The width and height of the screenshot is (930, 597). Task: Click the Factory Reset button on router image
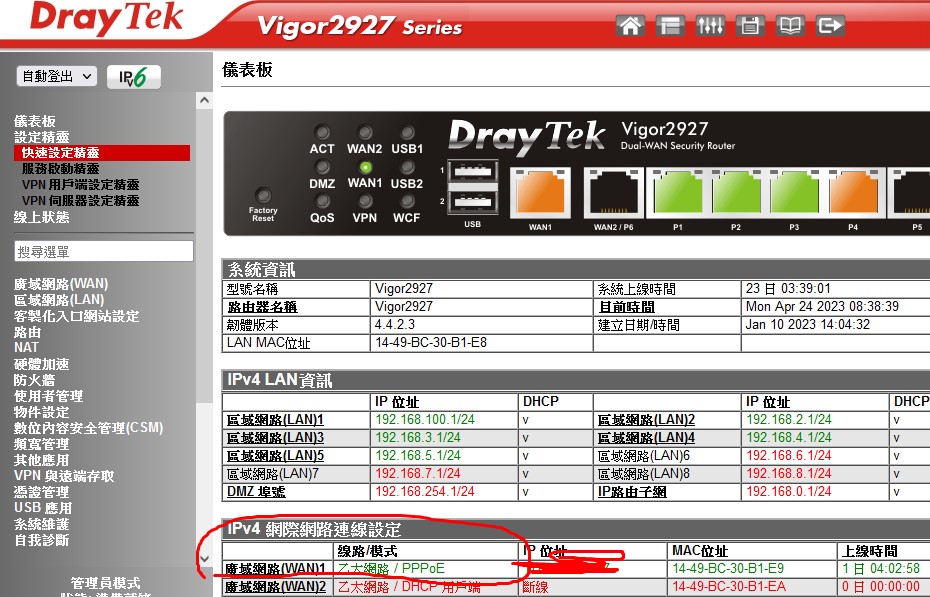(263, 197)
